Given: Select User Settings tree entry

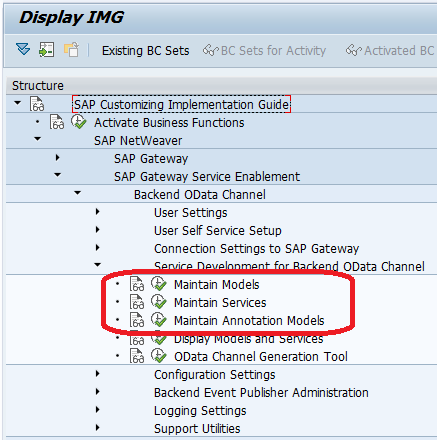Looking at the screenshot, I should tap(191, 213).
